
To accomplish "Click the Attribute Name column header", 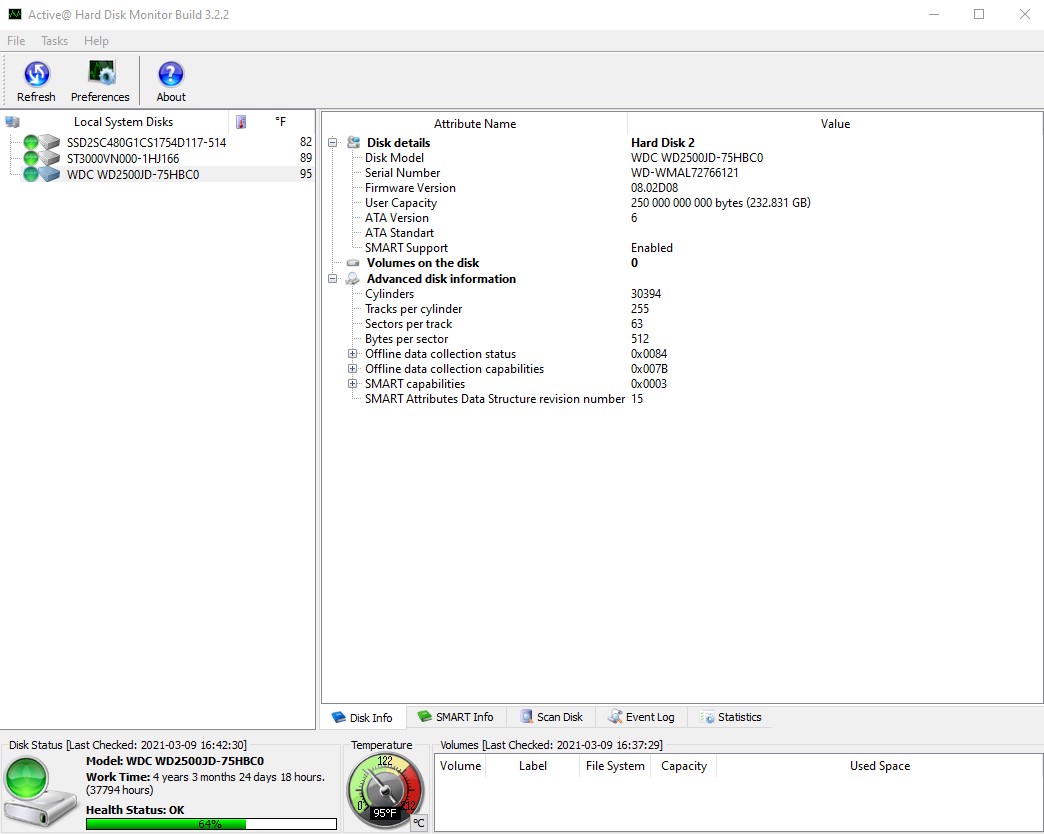I will point(474,124).
